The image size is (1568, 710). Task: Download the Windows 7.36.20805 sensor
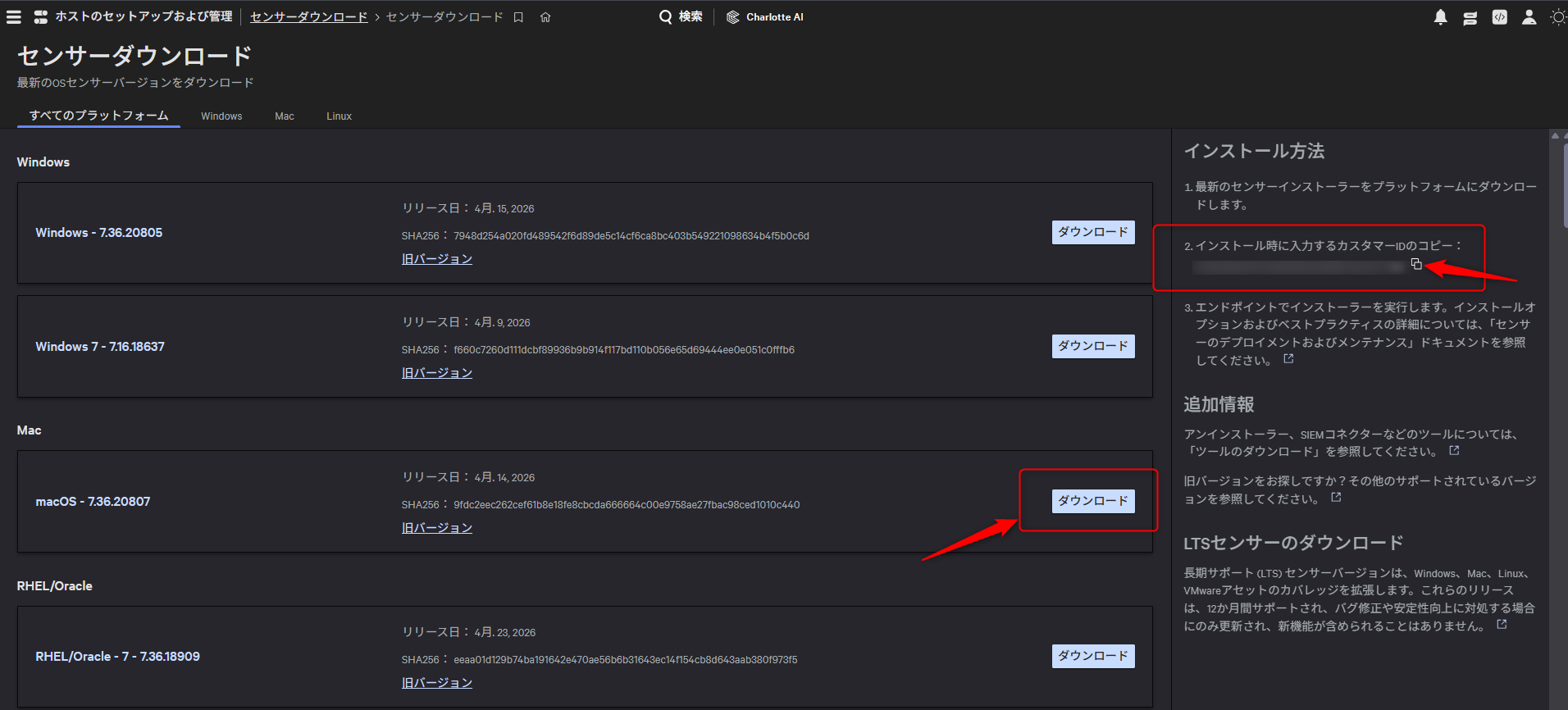(1092, 232)
